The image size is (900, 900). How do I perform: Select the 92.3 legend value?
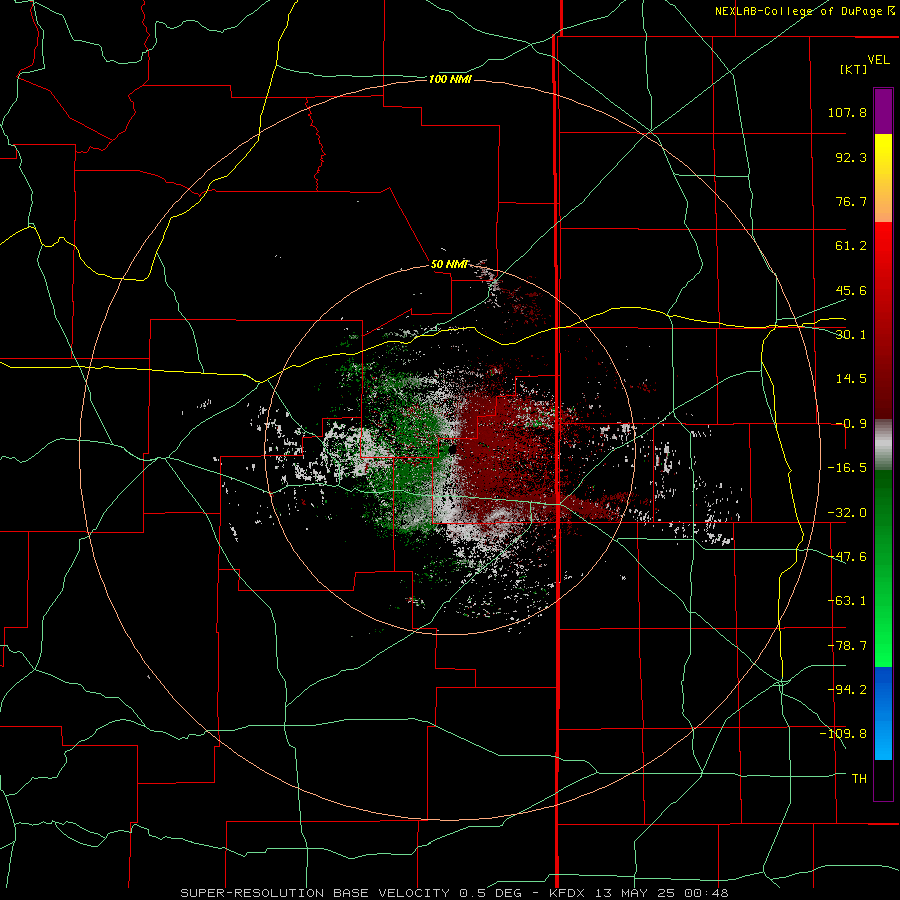851,157
